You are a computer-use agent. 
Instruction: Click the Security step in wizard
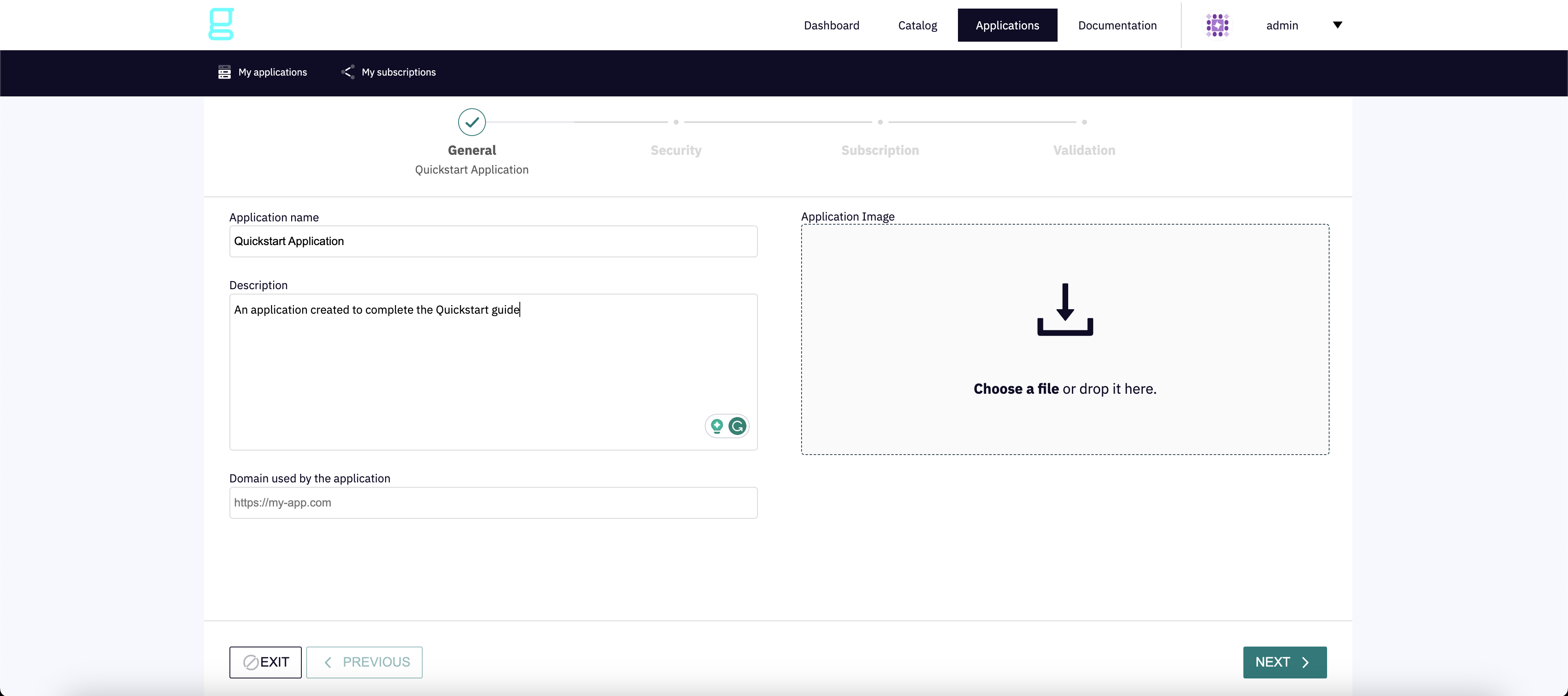click(x=676, y=150)
